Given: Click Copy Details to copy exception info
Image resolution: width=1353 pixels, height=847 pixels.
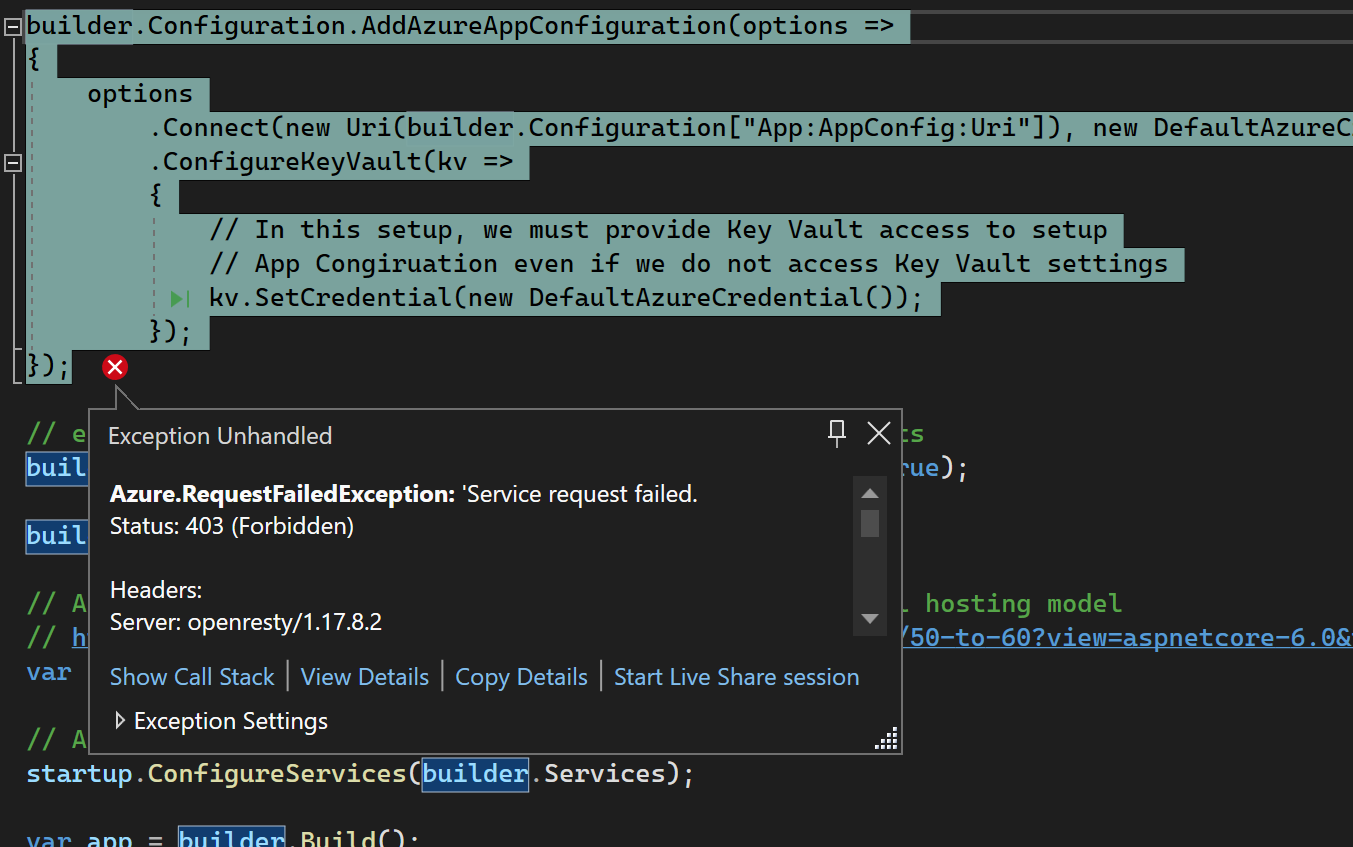Looking at the screenshot, I should [521, 677].
